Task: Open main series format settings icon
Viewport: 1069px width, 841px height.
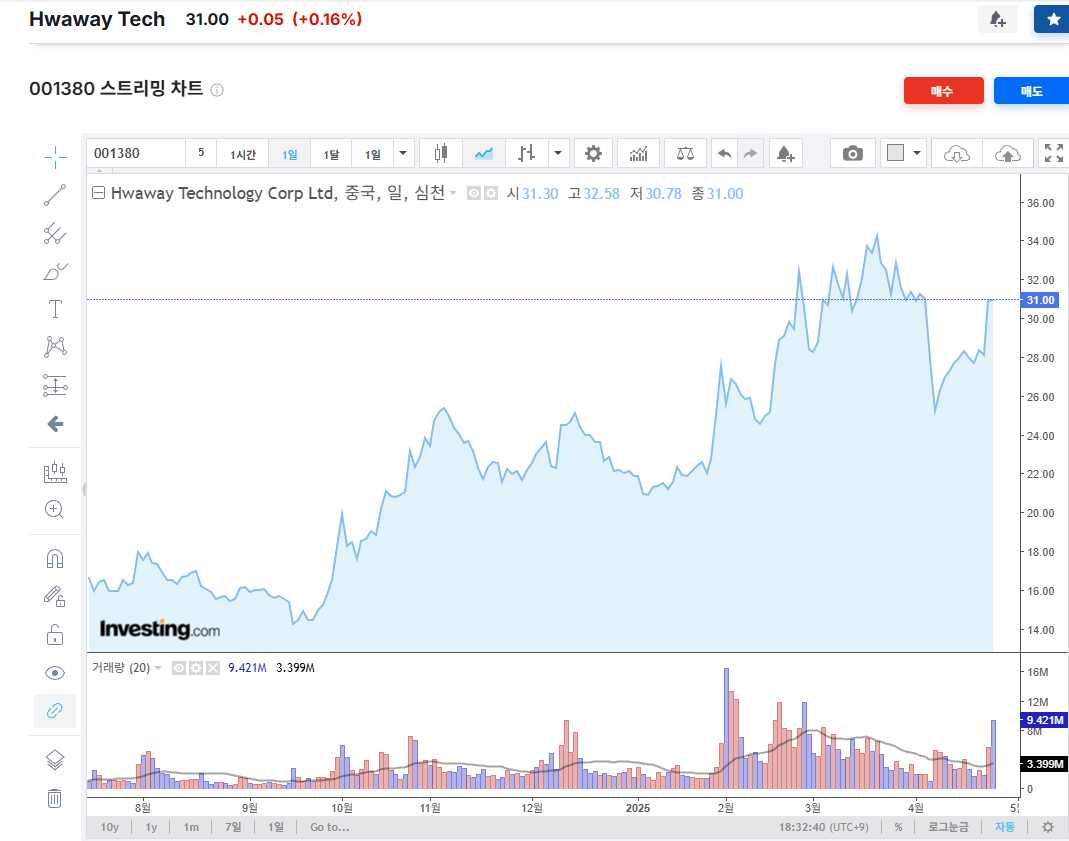Action: (490, 194)
